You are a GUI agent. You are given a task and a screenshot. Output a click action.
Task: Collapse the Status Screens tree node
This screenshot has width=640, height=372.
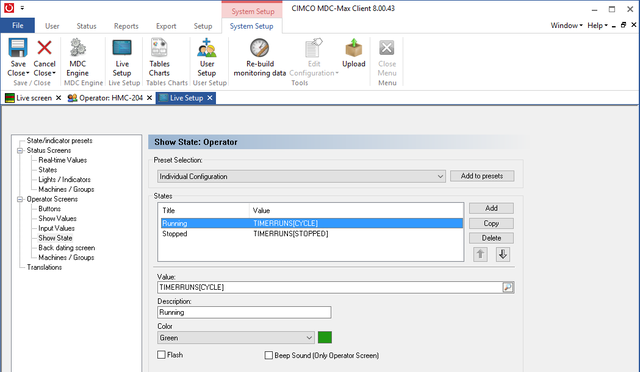coord(20,150)
